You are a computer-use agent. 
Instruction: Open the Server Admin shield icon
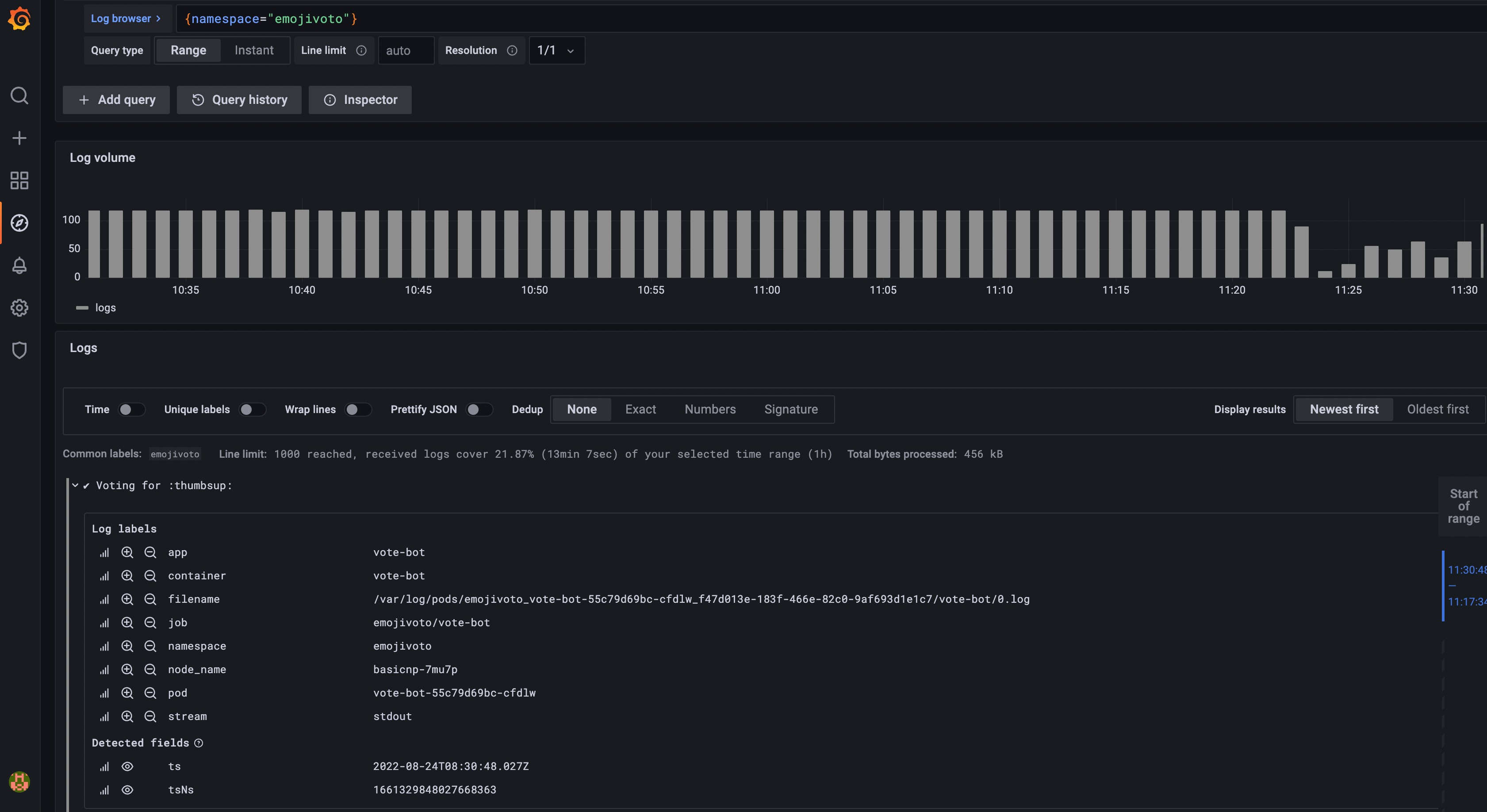(19, 350)
